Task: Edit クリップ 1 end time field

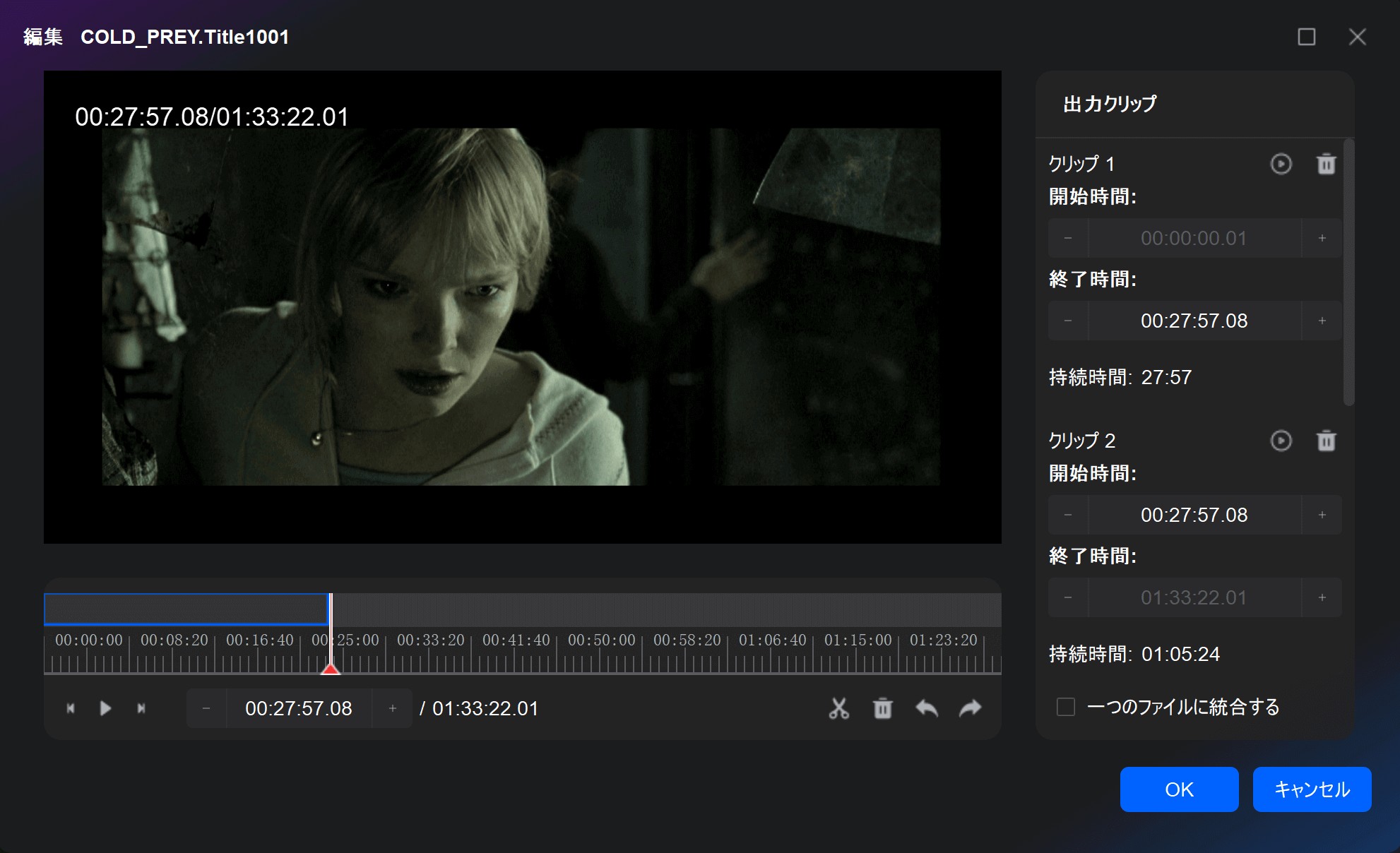Action: [1194, 321]
